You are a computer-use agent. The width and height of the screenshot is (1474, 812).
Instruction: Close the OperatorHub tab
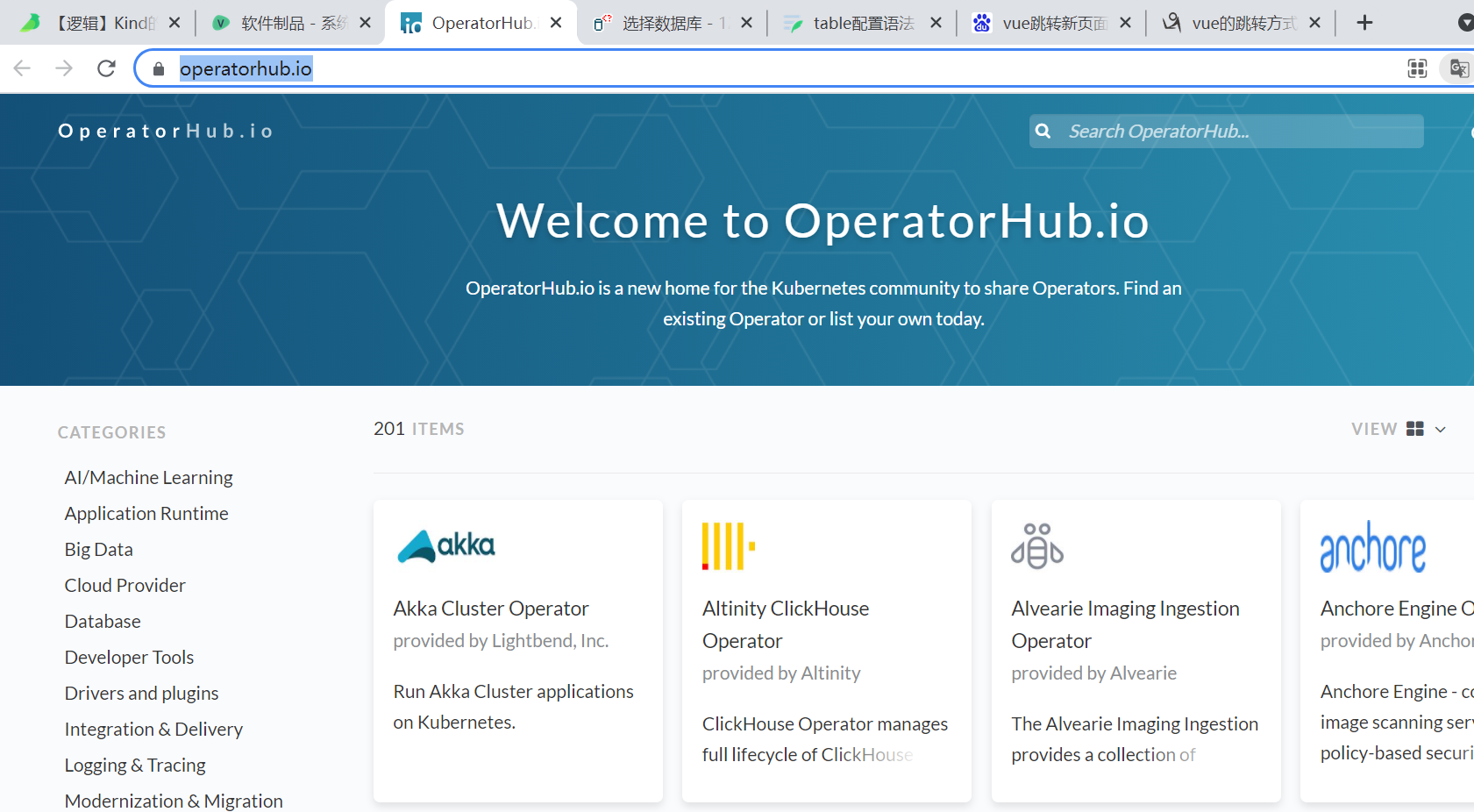pyautogui.click(x=556, y=23)
